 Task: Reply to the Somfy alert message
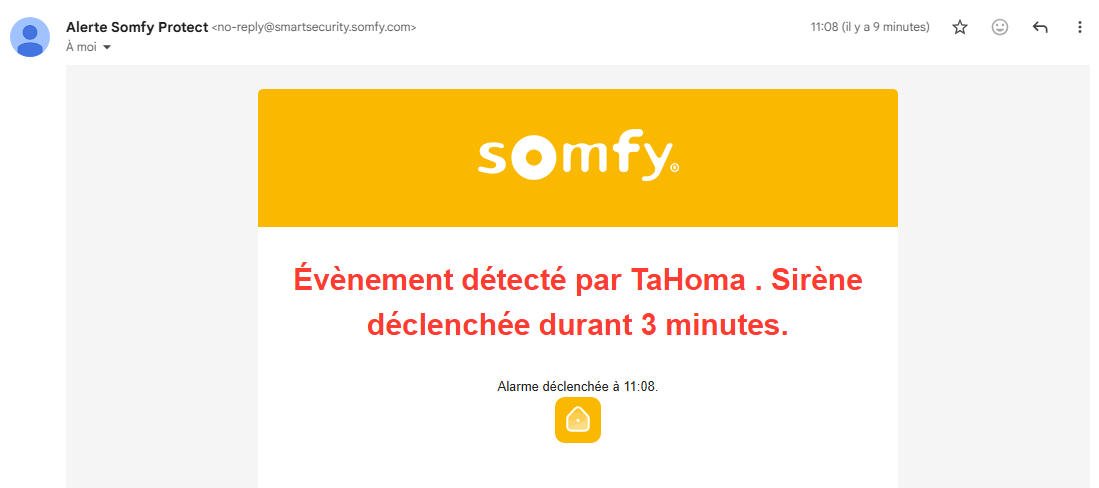[1040, 28]
